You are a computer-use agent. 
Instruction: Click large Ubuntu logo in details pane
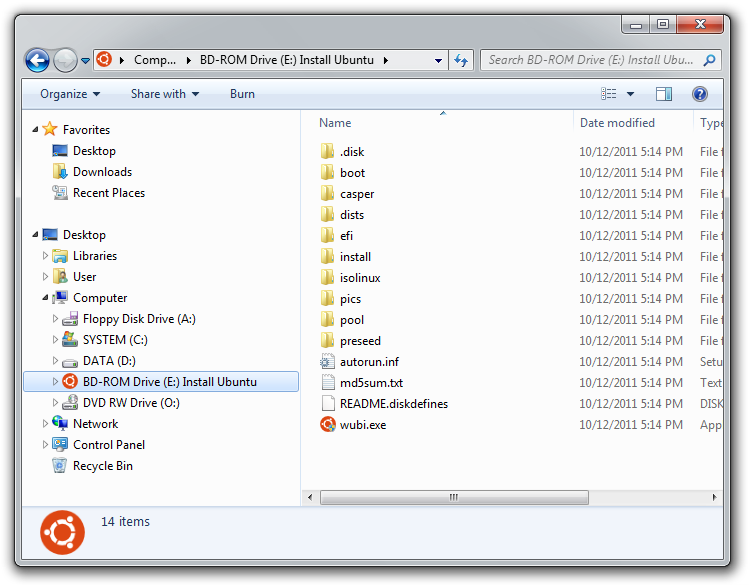point(63,532)
